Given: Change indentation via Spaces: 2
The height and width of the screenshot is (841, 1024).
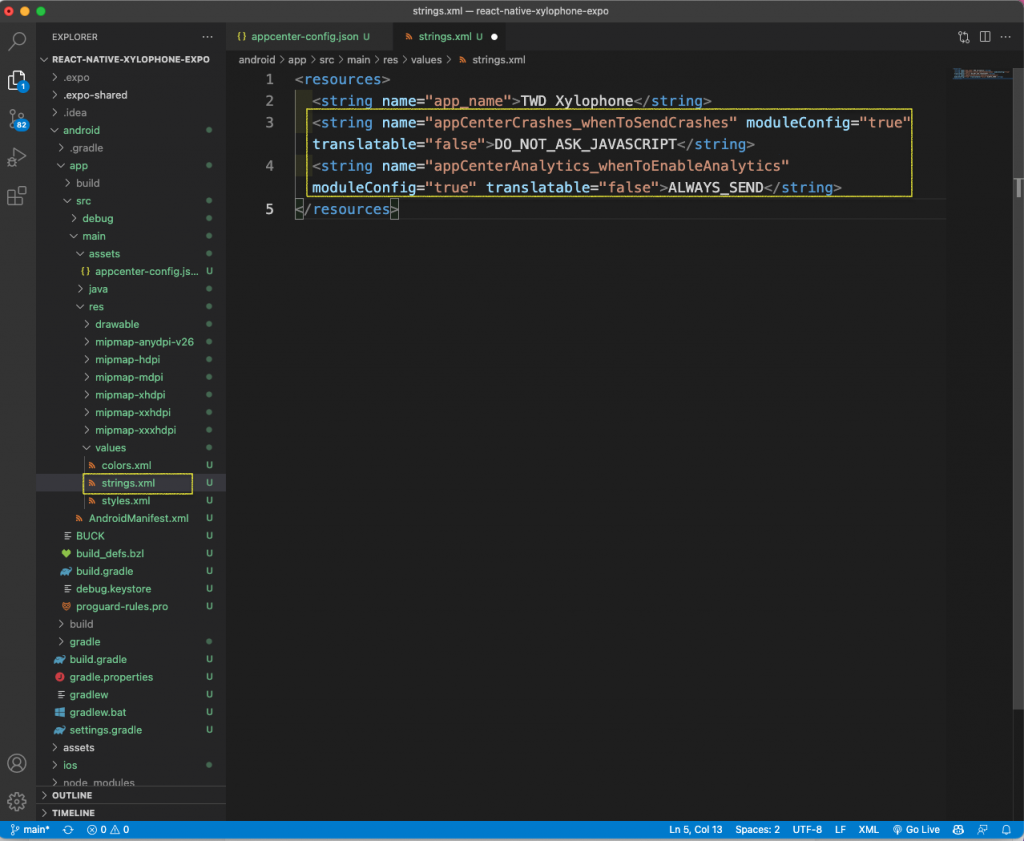Looking at the screenshot, I should 757,830.
